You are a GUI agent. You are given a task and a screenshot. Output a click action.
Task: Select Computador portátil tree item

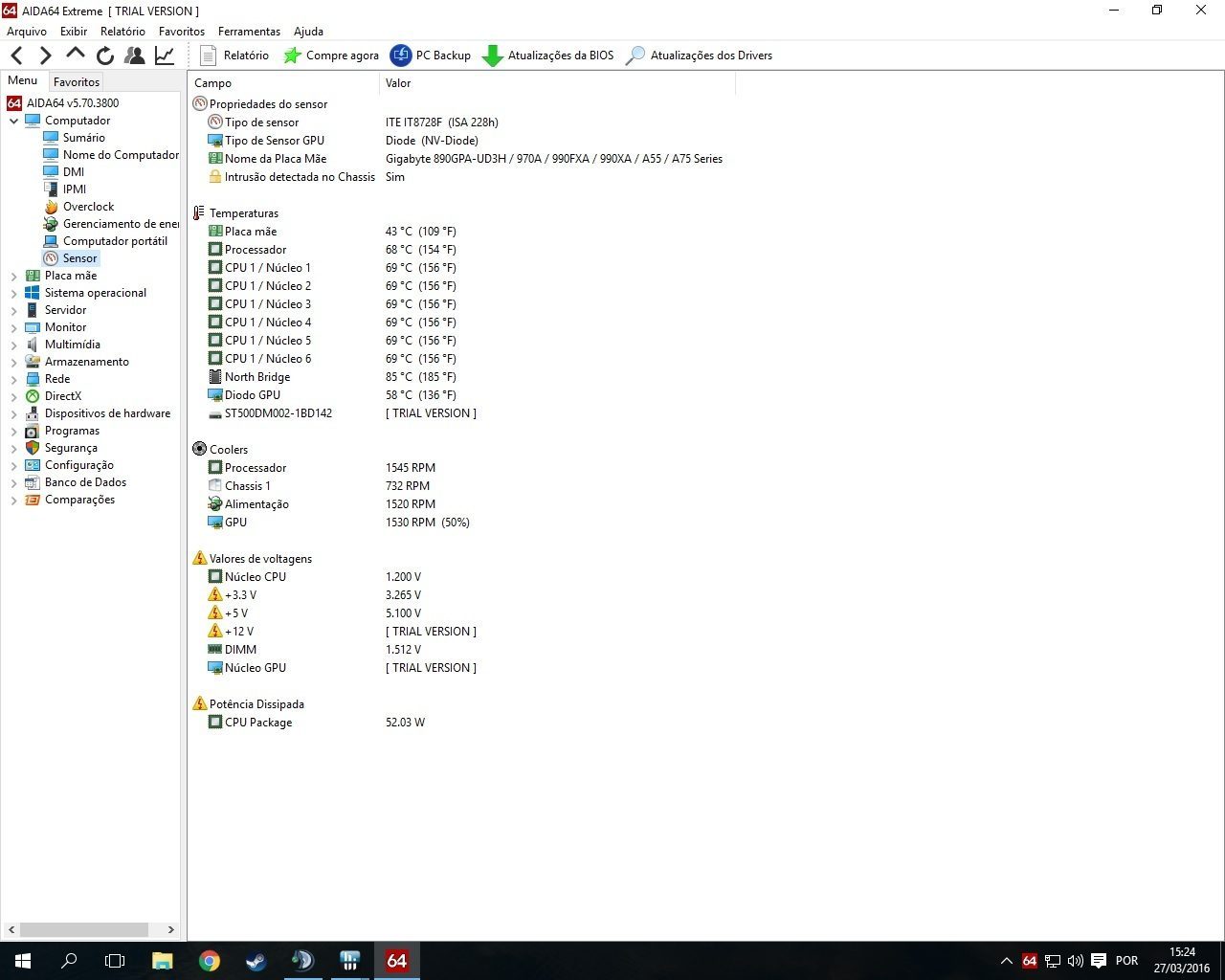click(x=115, y=241)
